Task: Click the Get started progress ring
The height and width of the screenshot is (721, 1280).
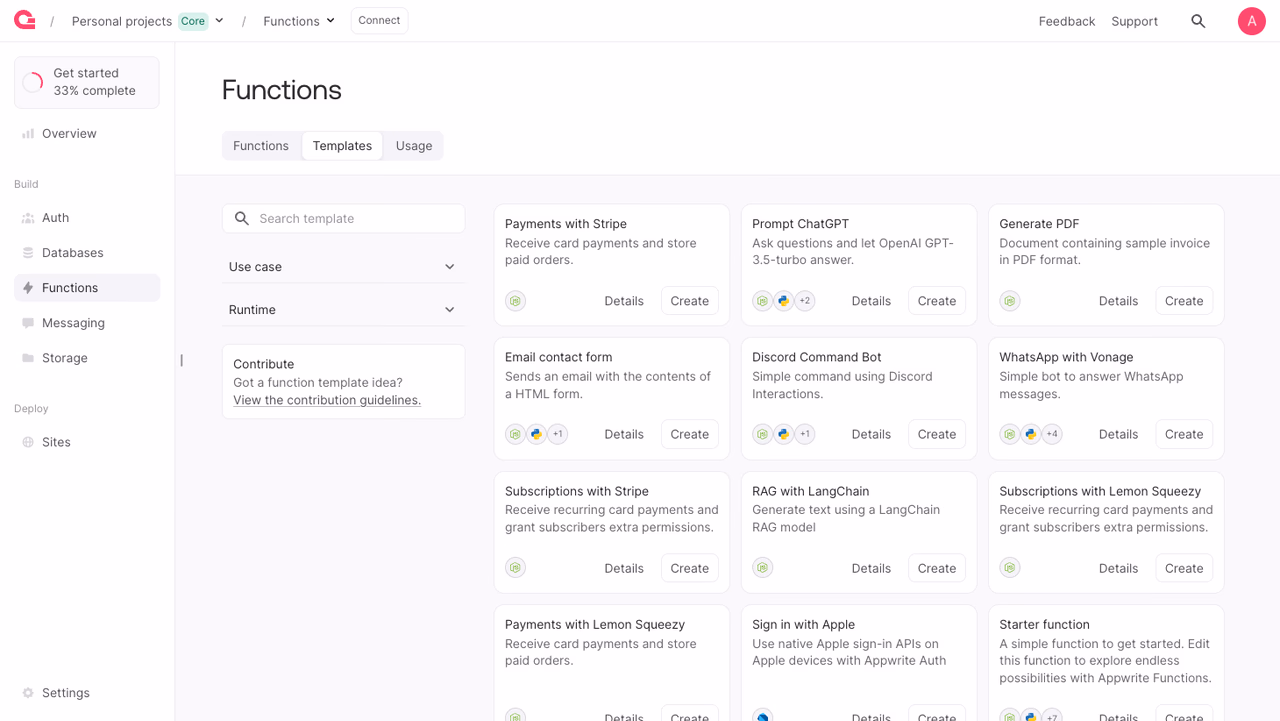Action: pyautogui.click(x=33, y=82)
